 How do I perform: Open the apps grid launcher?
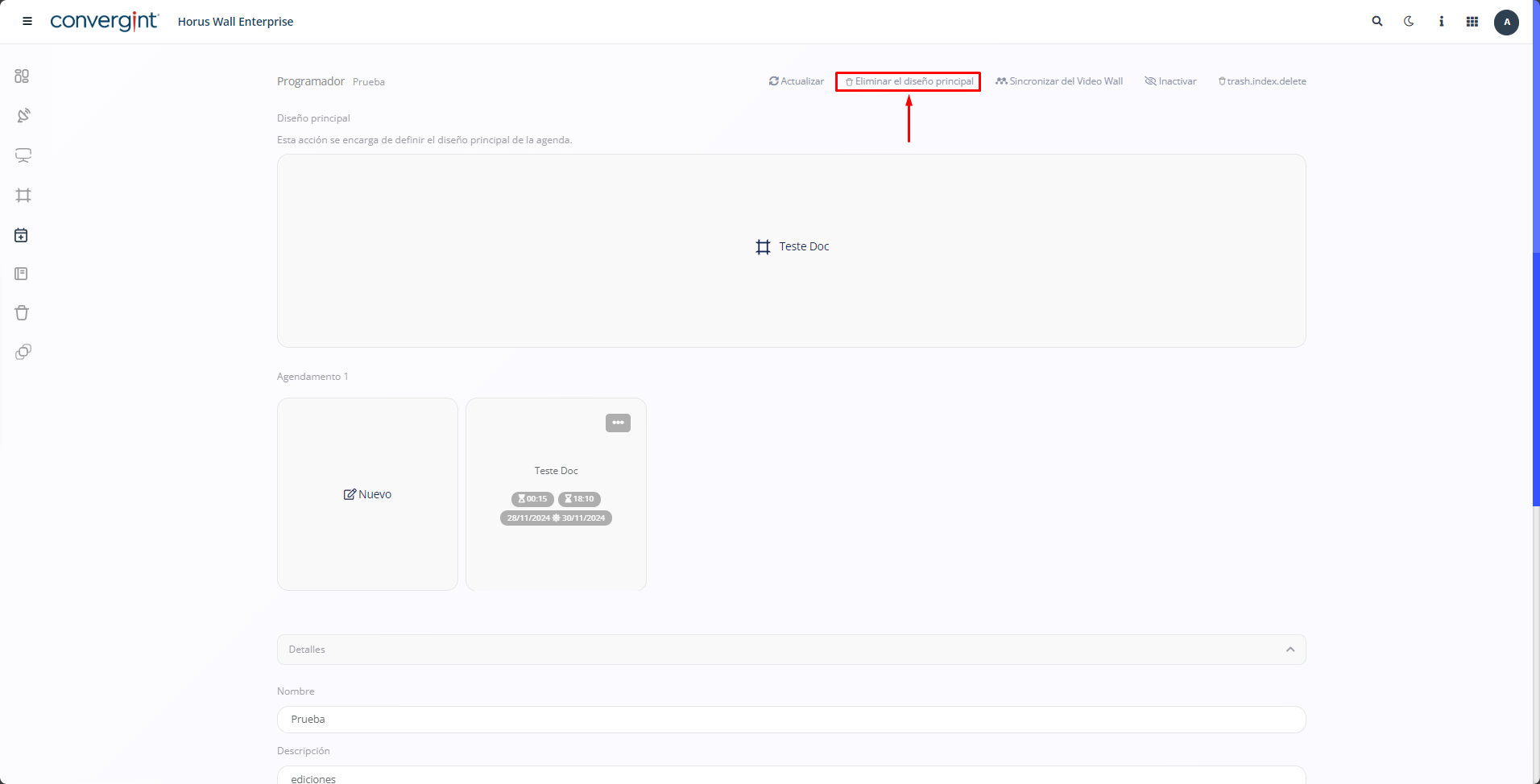click(x=1472, y=22)
